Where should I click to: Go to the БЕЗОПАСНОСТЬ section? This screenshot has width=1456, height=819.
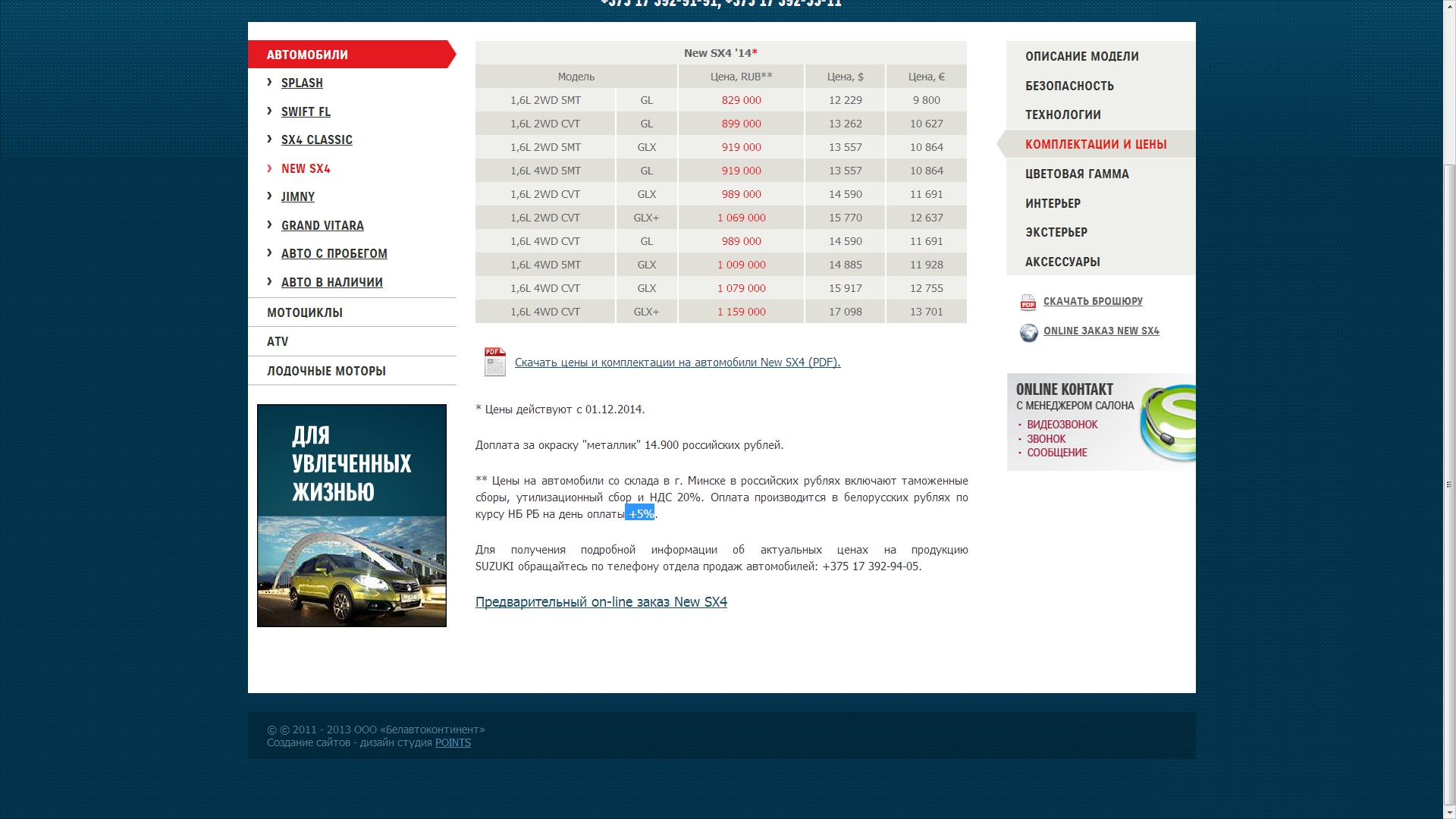point(1069,86)
